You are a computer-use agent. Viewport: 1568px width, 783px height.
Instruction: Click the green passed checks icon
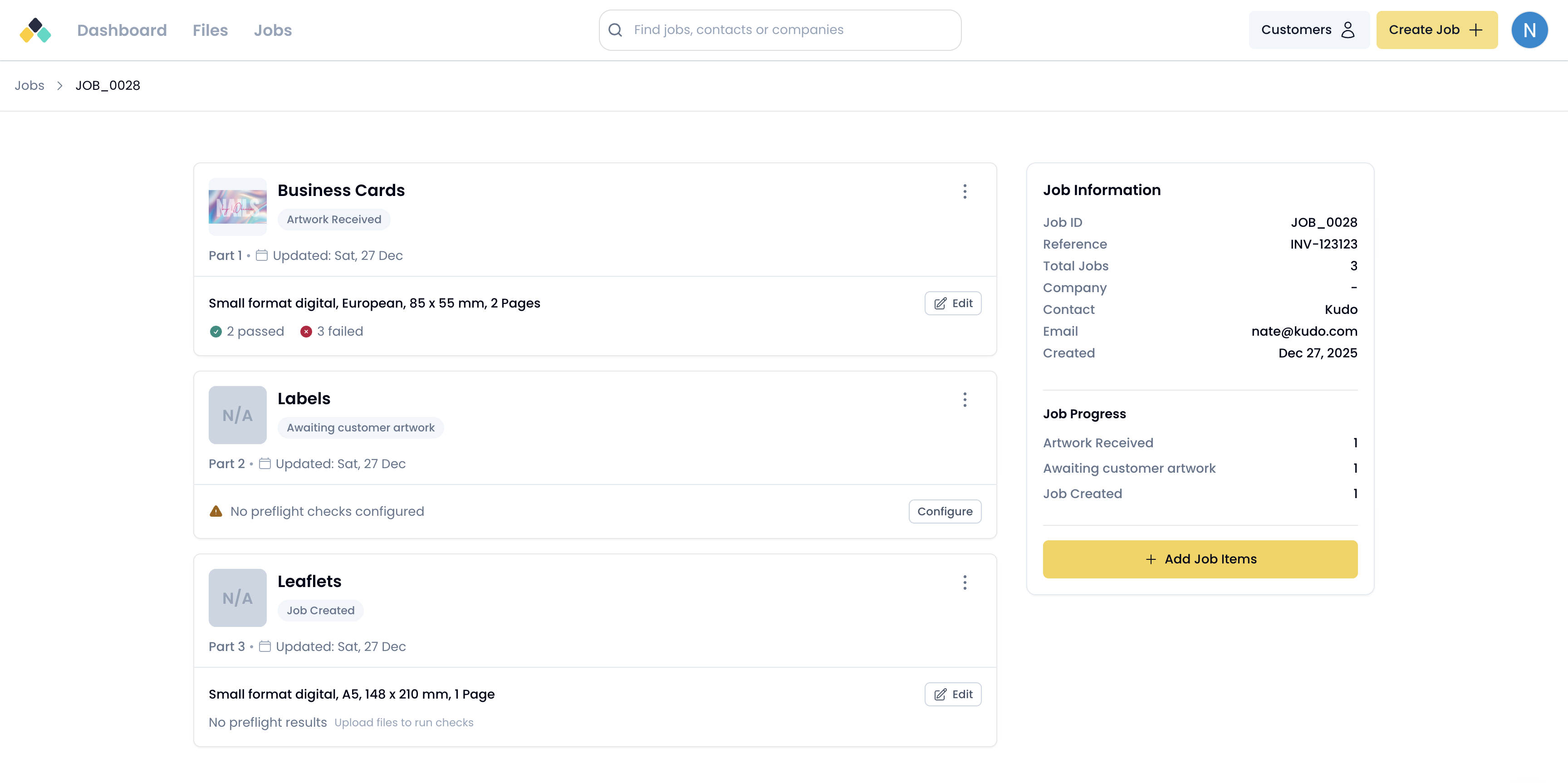(x=216, y=332)
